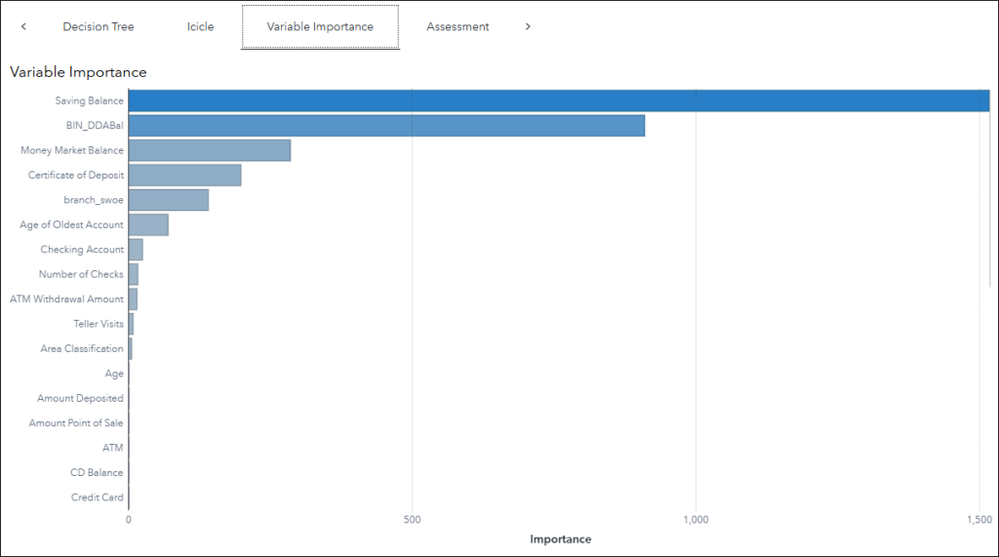Go to the Assessment tab
This screenshot has height=557, width=999.
coord(457,27)
